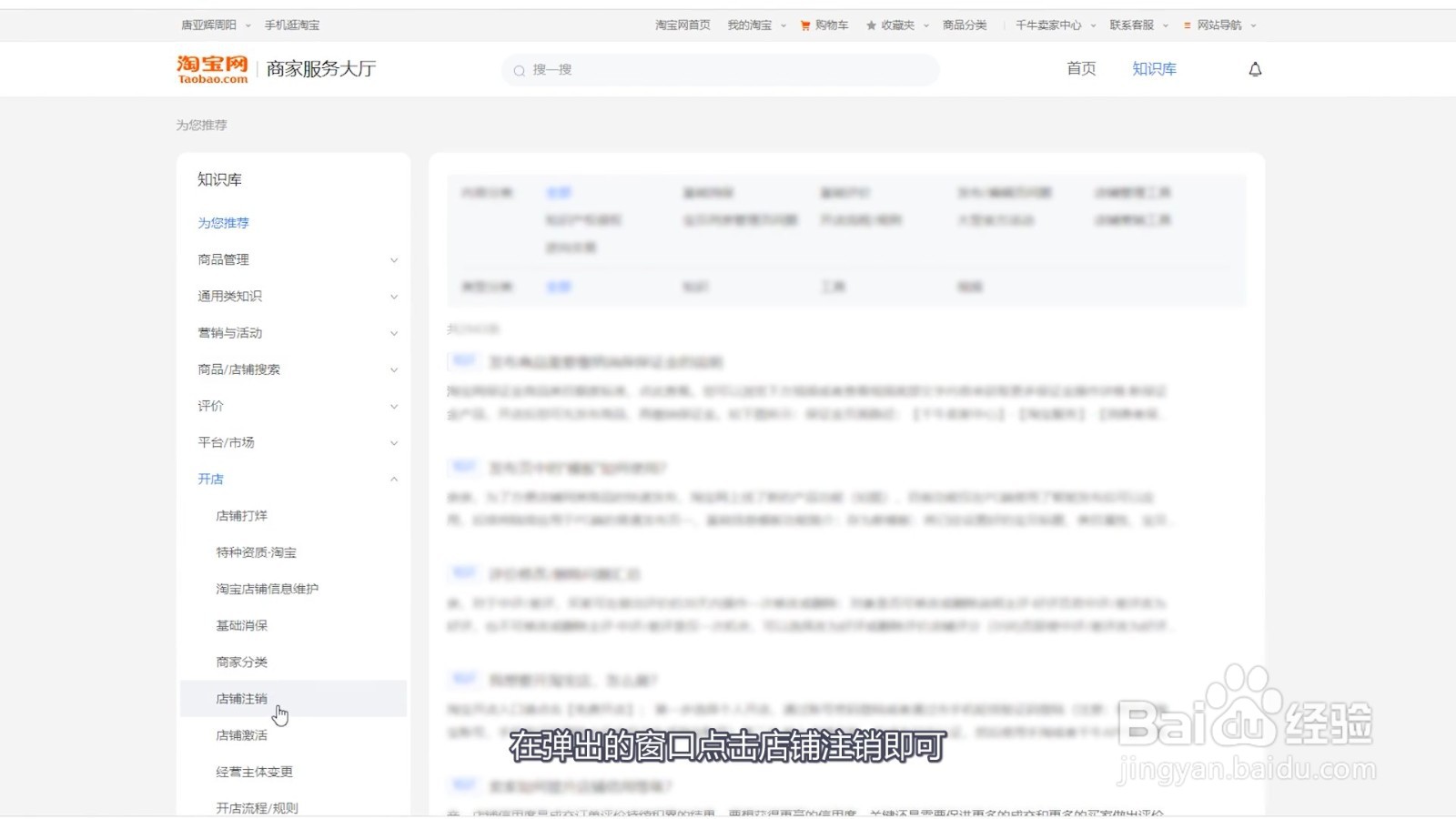Open the 开店流程/规则 sub-item
Image resolution: width=1456 pixels, height=819 pixels.
tap(257, 807)
